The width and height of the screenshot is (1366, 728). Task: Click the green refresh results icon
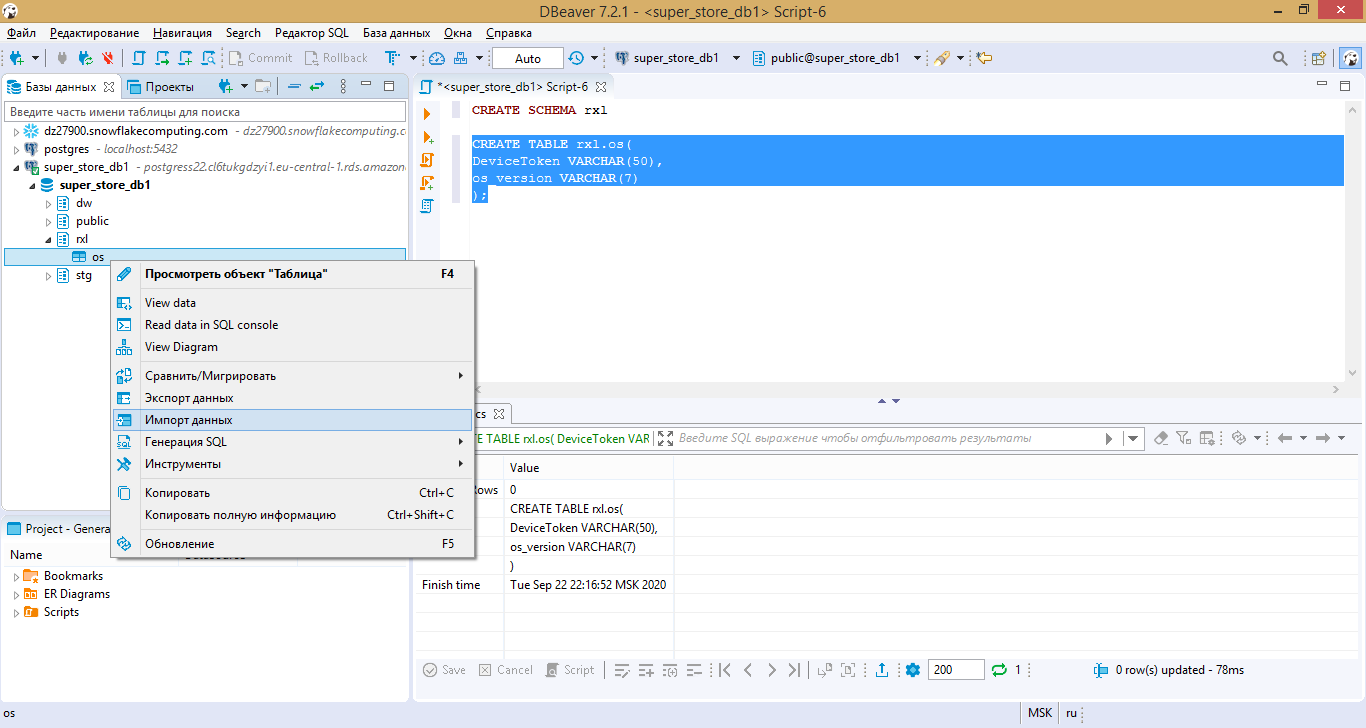[x=998, y=670]
